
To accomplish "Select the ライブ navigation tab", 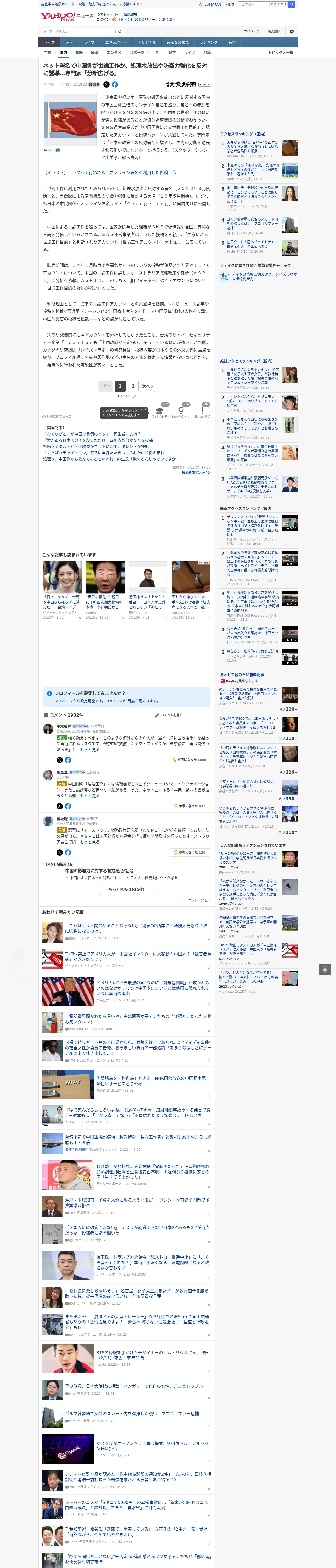I will 89,43.
